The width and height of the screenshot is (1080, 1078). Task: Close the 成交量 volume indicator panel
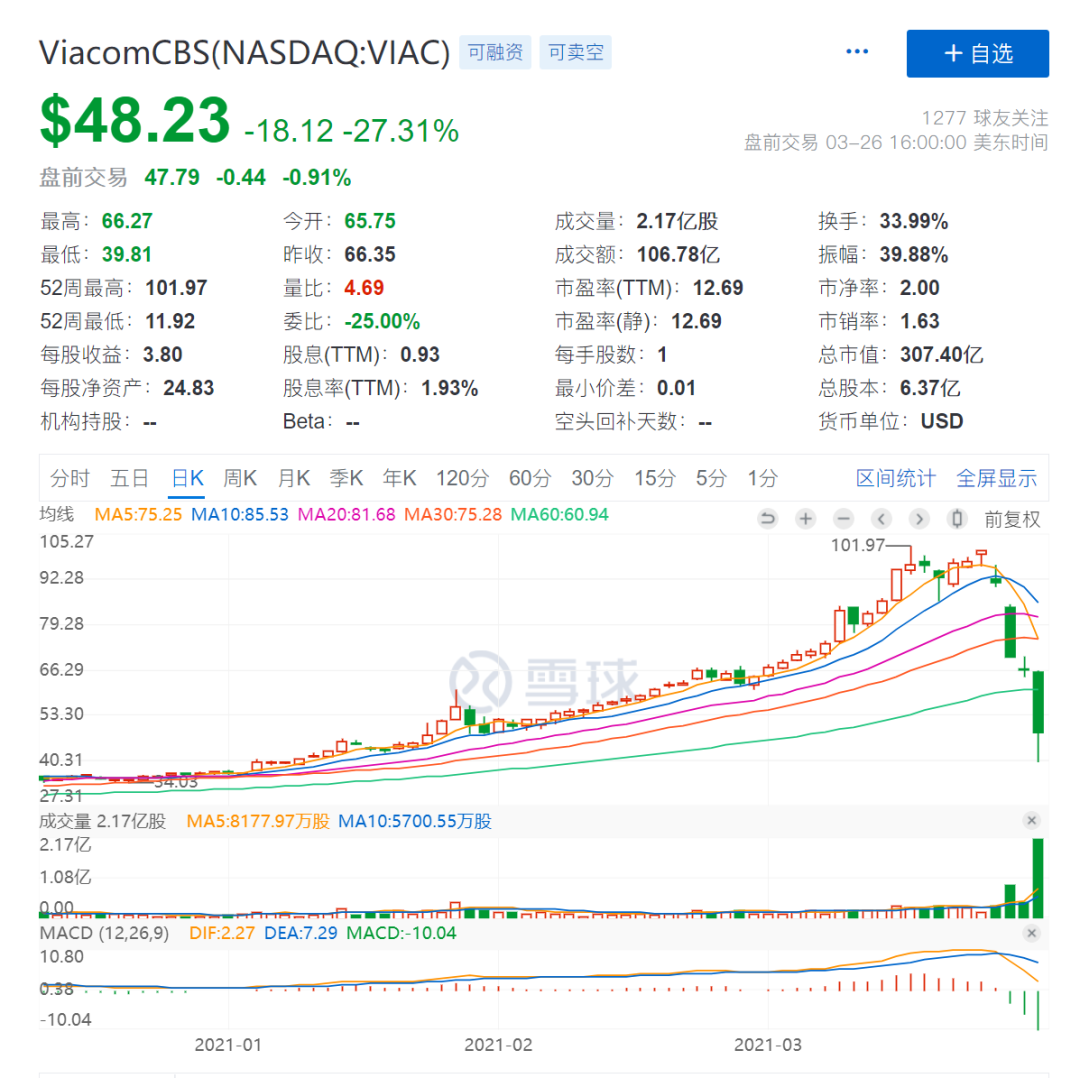click(x=1031, y=820)
